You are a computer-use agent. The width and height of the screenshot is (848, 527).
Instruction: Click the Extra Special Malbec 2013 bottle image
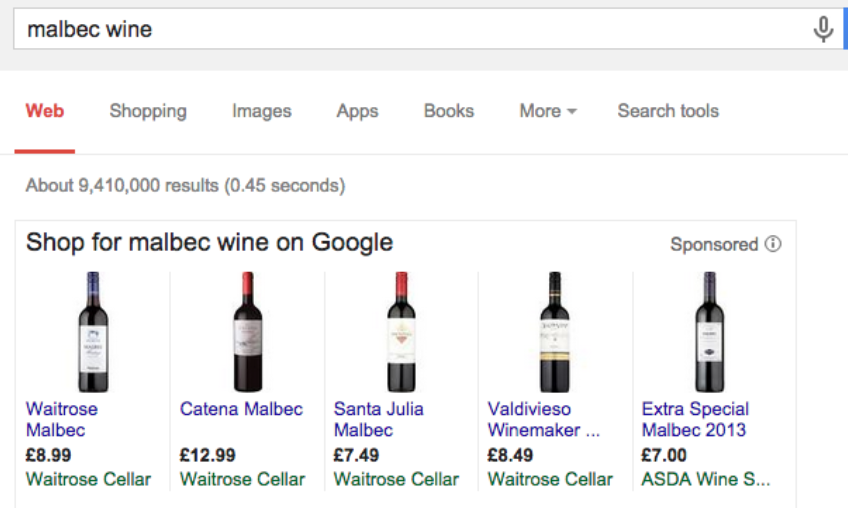[708, 331]
